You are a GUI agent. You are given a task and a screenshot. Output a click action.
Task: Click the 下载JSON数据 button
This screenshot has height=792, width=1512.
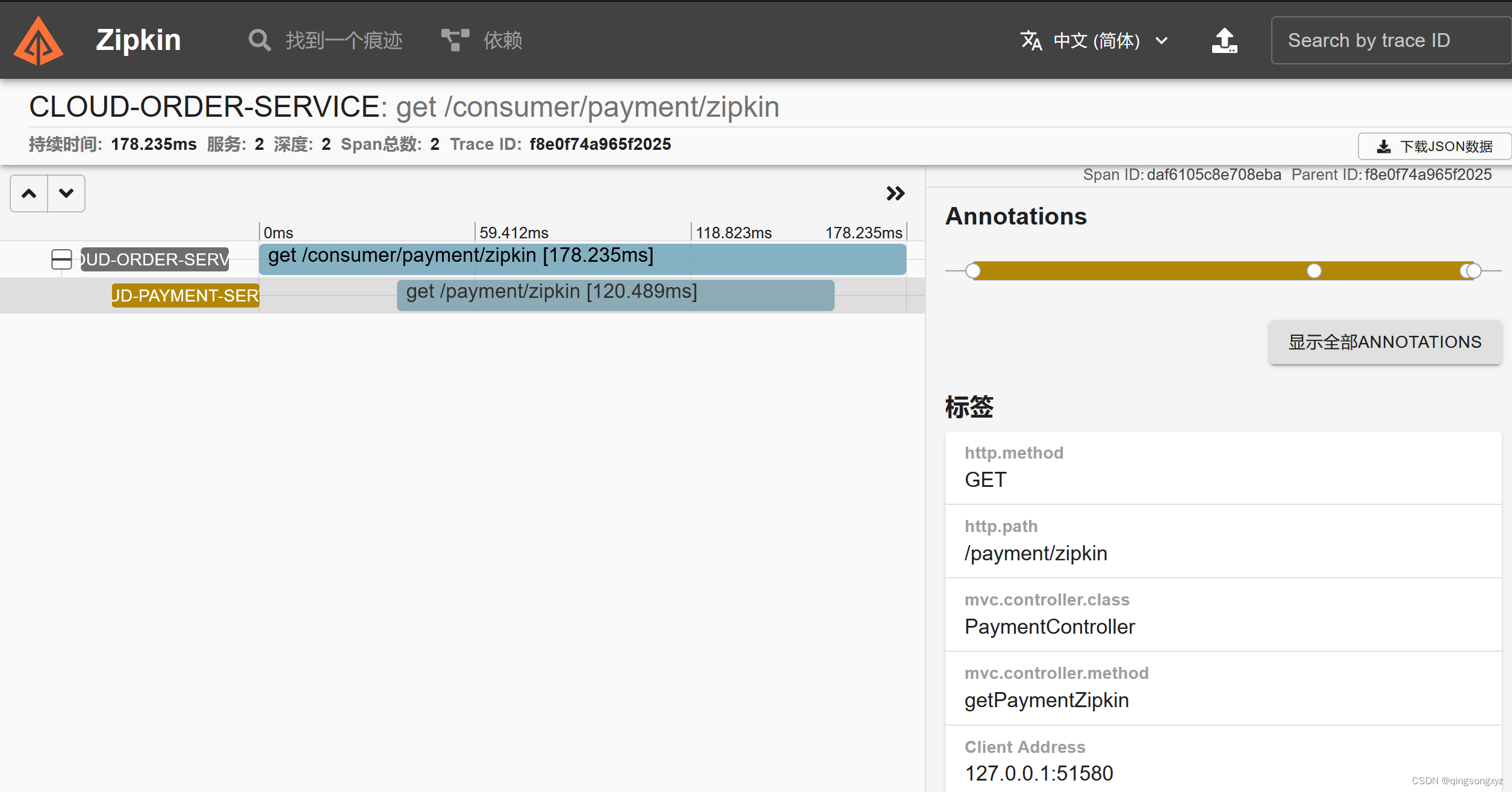tap(1434, 146)
